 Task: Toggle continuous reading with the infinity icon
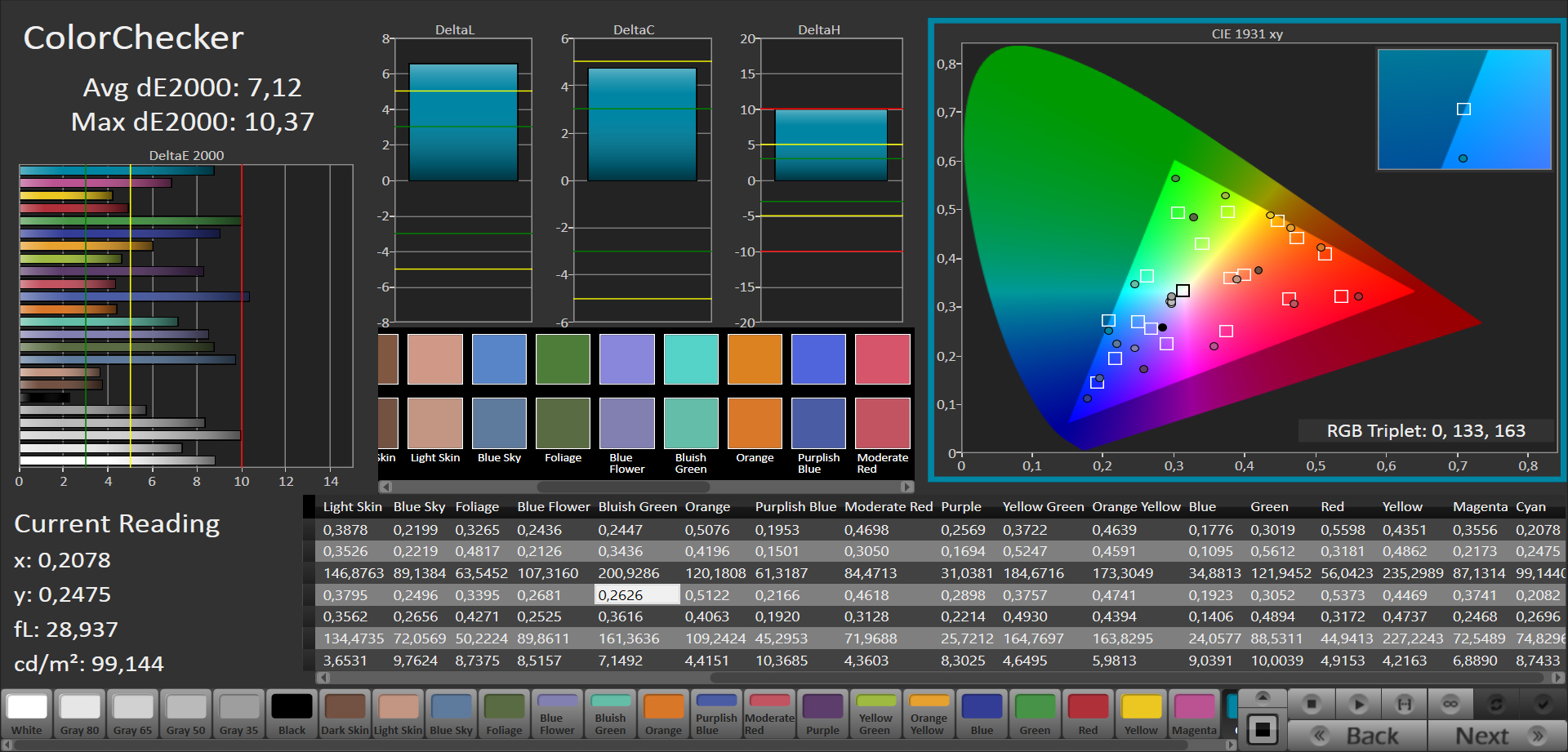pyautogui.click(x=1450, y=703)
